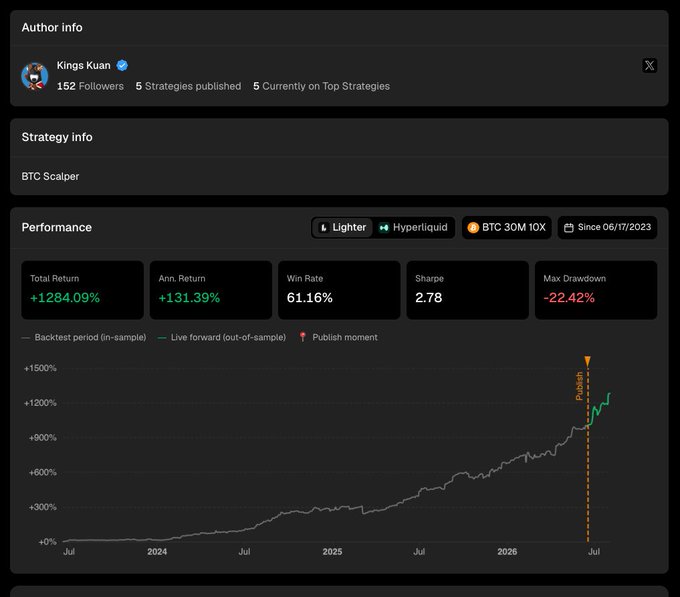Click the orange Bitcoin coin icon
This screenshot has height=597, width=680.
pos(473,228)
